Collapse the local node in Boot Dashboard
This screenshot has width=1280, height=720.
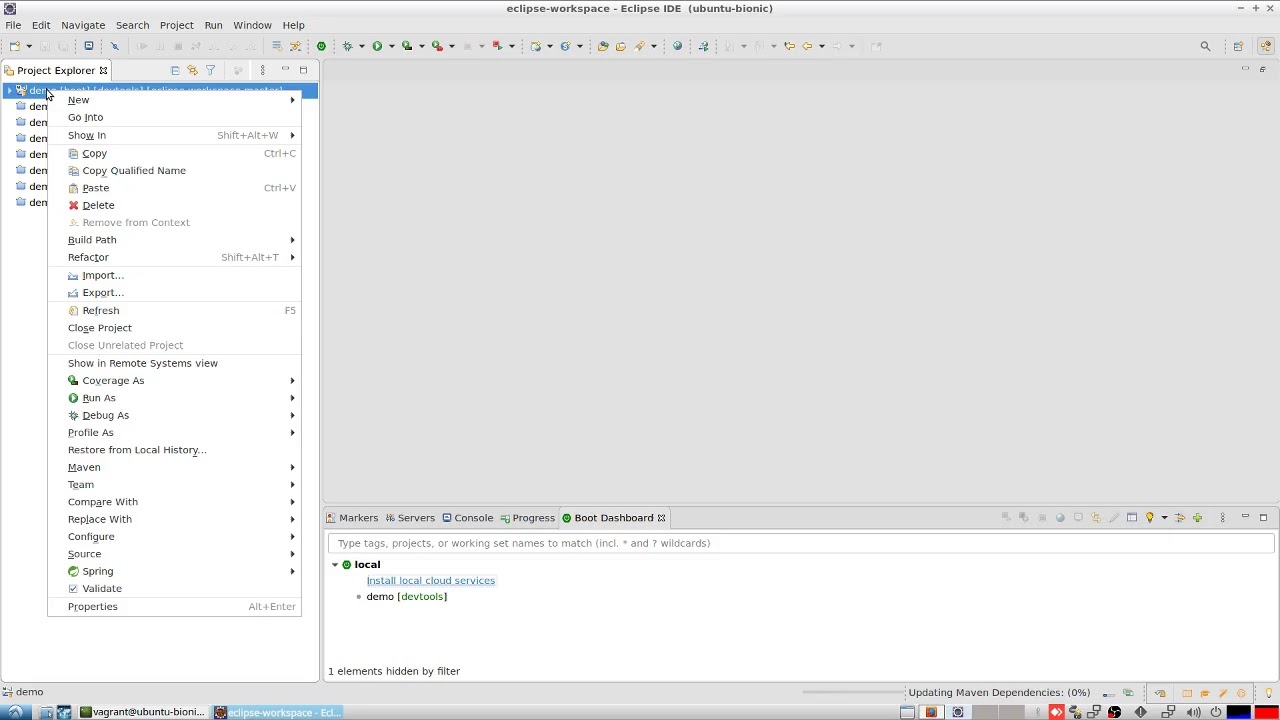tap(335, 565)
